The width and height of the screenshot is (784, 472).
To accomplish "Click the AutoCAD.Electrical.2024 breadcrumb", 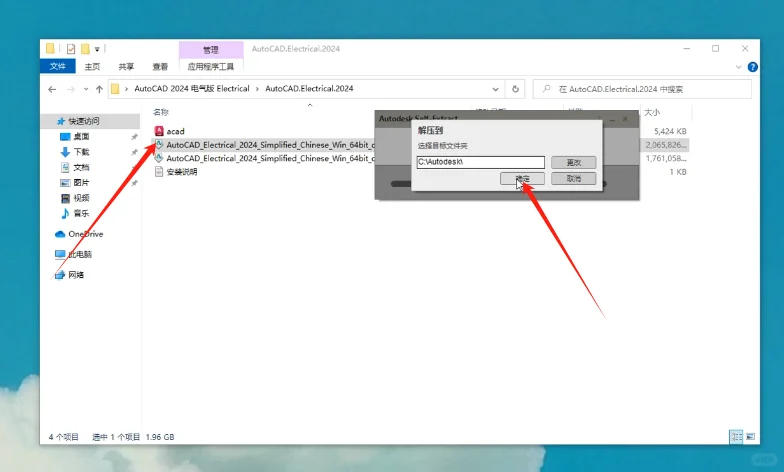I will [309, 88].
